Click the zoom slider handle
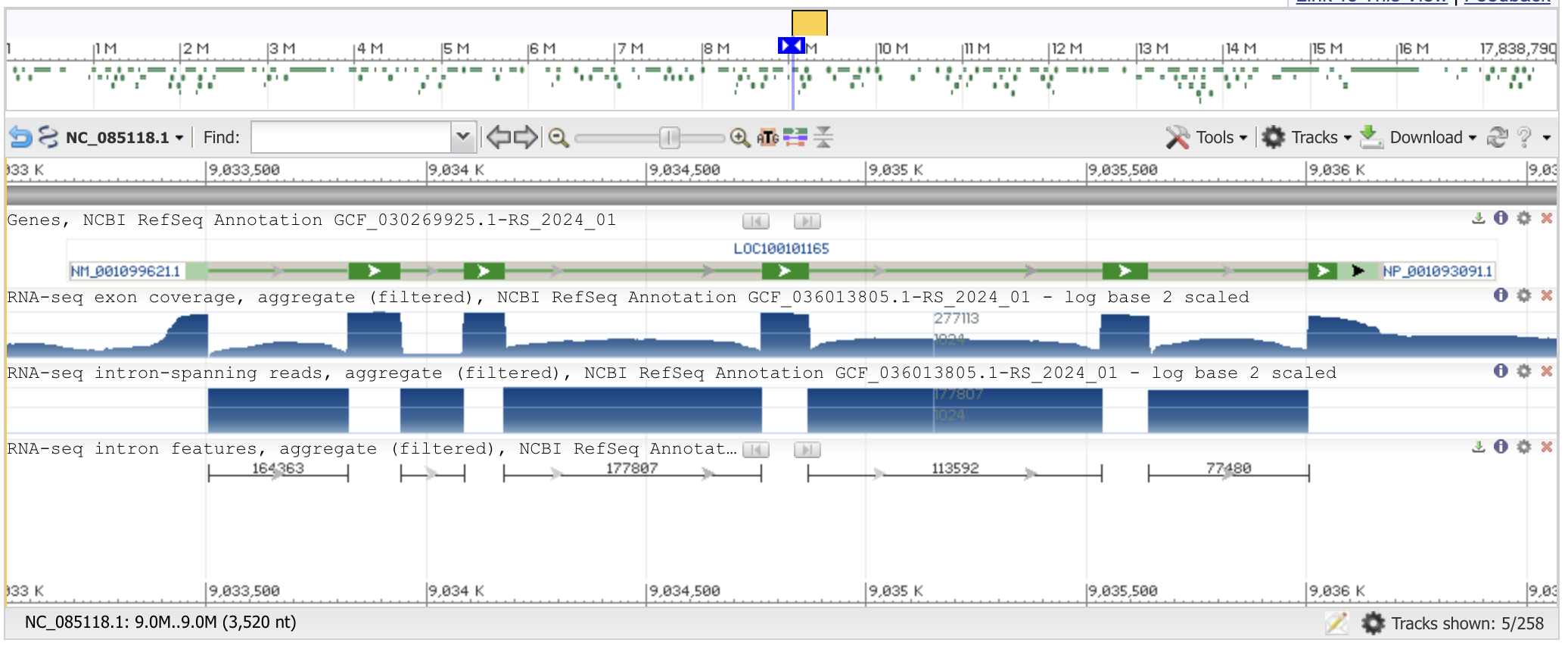 (669, 138)
